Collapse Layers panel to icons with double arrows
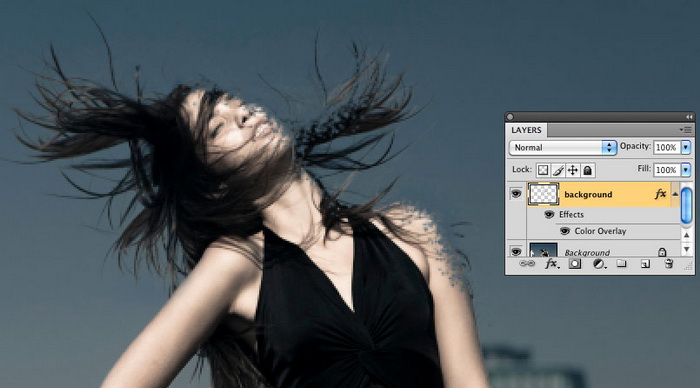This screenshot has height=388, width=700. pyautogui.click(x=689, y=117)
